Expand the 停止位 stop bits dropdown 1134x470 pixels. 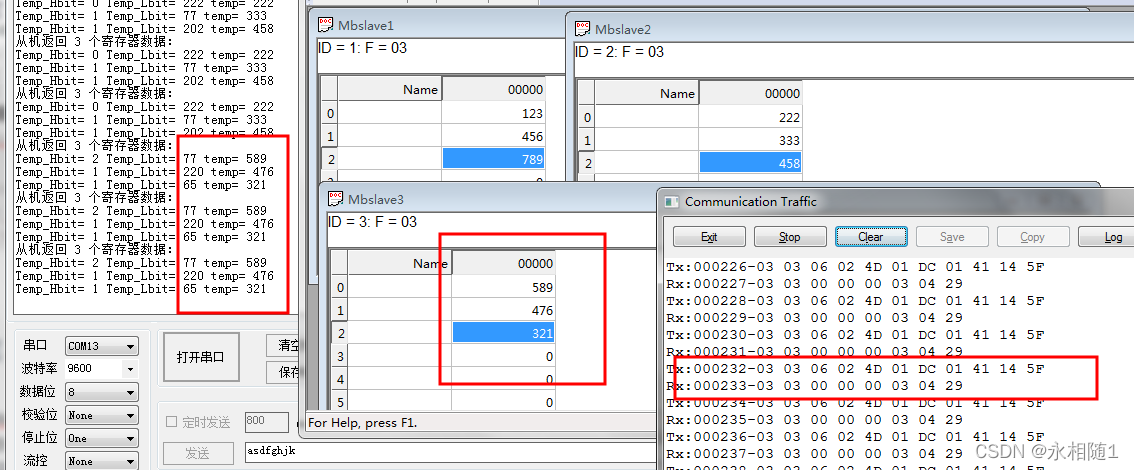click(101, 438)
